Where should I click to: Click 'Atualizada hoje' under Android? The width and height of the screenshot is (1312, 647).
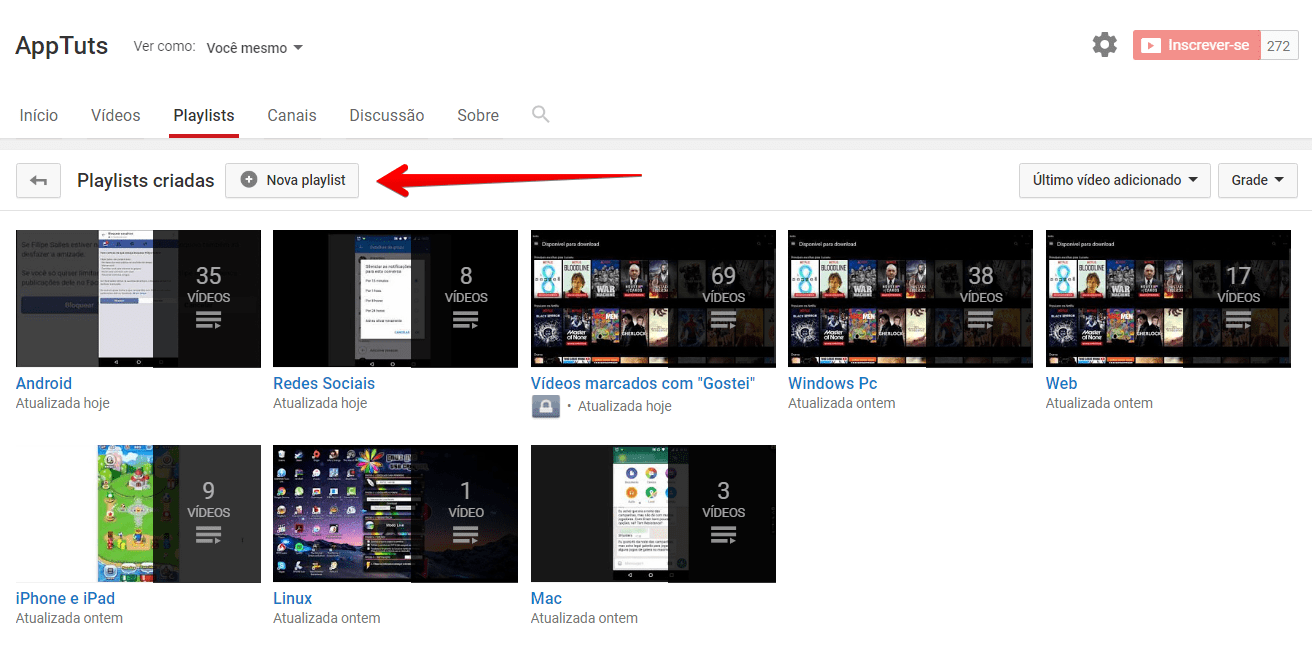[x=63, y=403]
